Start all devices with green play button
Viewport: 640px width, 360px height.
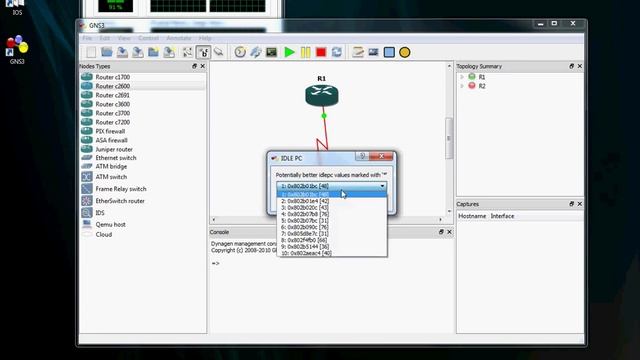pyautogui.click(x=289, y=52)
